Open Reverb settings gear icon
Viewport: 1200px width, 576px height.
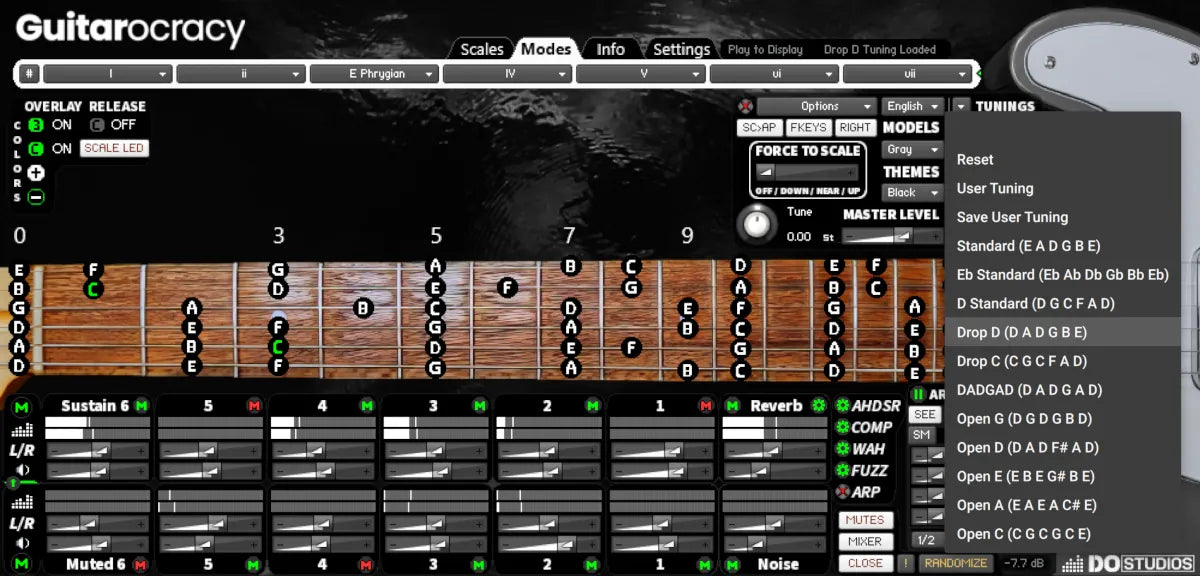tap(821, 405)
